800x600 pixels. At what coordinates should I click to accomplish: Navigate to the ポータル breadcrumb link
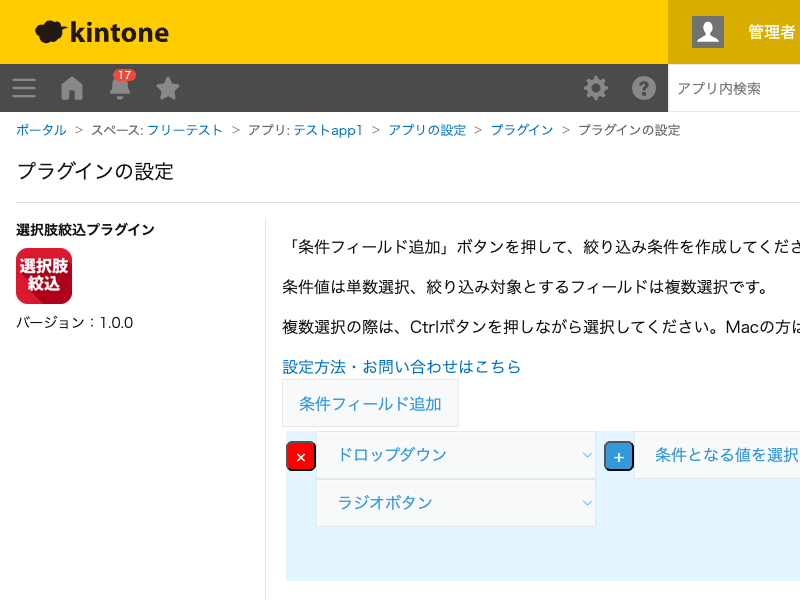(x=41, y=130)
